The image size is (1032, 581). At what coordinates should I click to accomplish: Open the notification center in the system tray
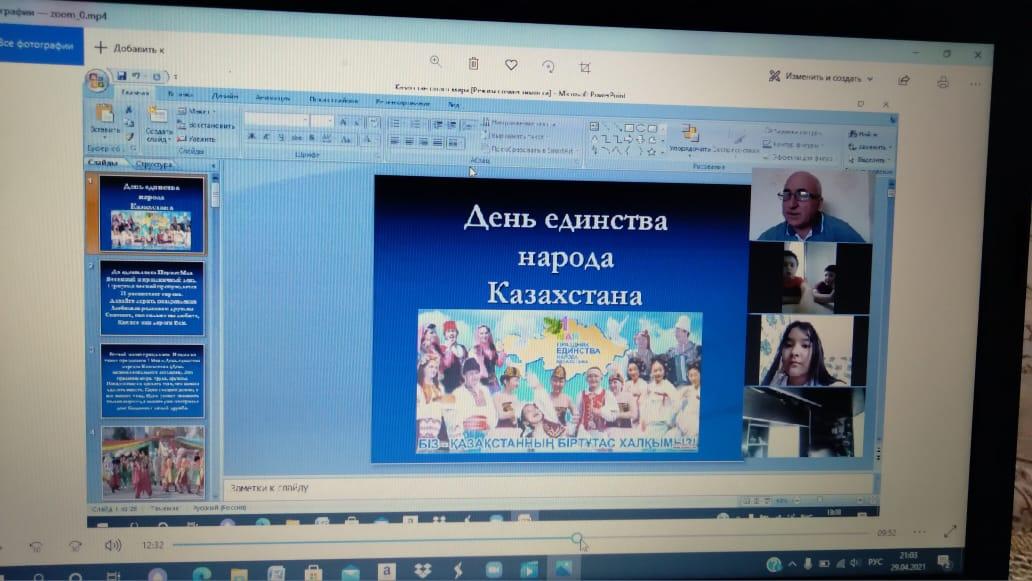(944, 561)
